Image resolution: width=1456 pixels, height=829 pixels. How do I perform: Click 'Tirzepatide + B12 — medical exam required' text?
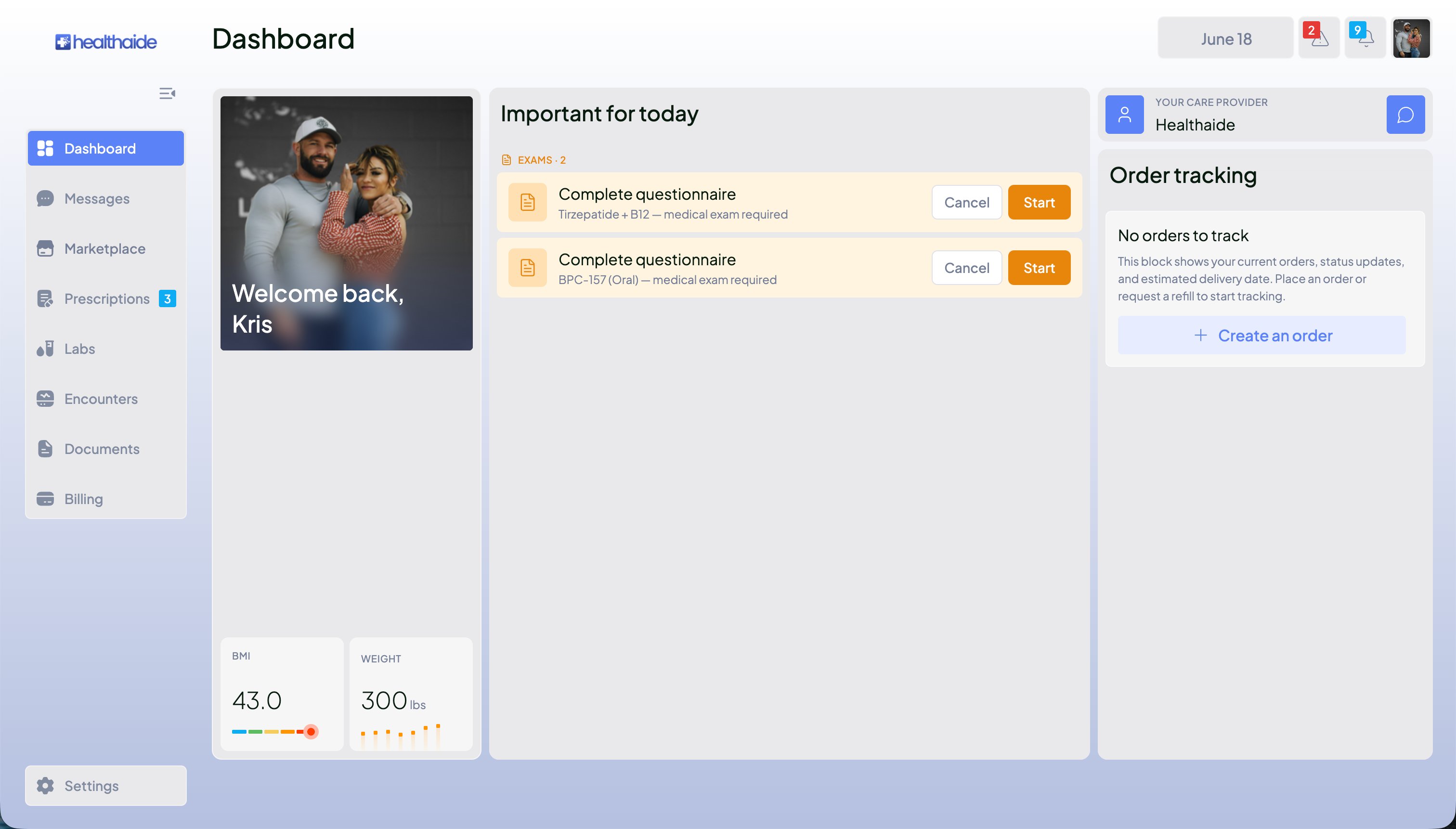click(673, 215)
